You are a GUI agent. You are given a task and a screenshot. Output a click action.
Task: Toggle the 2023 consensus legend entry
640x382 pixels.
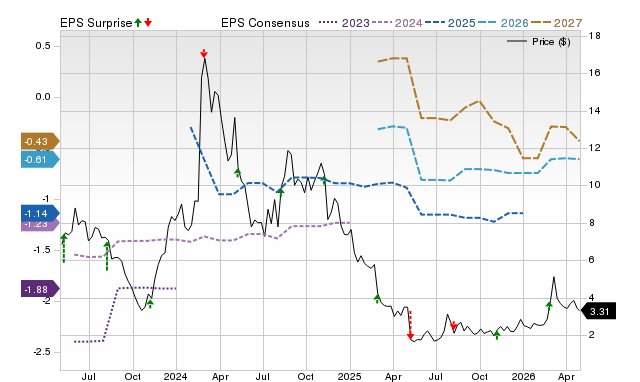coord(344,23)
